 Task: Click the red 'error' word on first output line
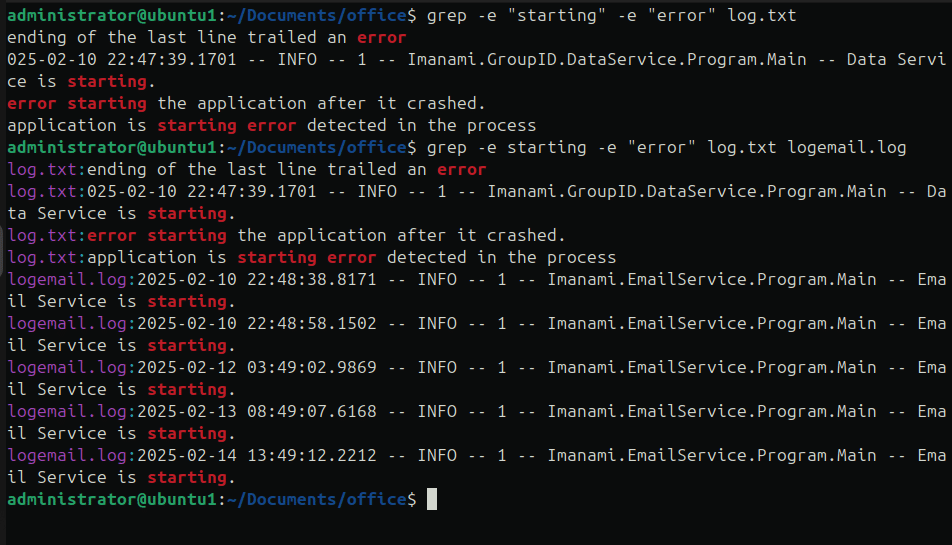[381, 38]
